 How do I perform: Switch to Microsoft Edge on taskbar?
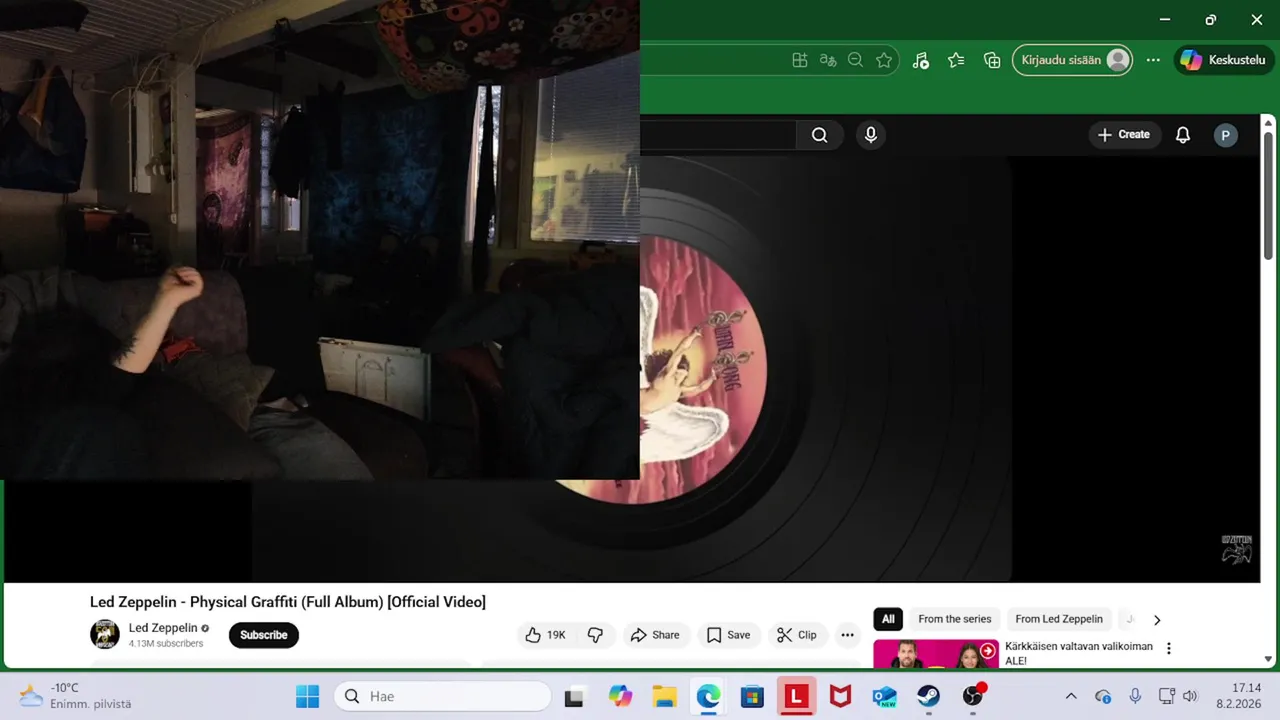pos(708,696)
